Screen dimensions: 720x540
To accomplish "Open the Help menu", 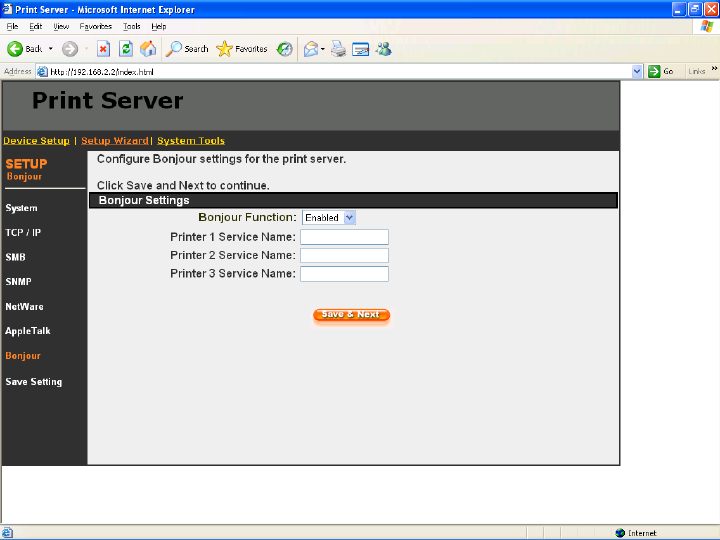I will click(x=158, y=26).
